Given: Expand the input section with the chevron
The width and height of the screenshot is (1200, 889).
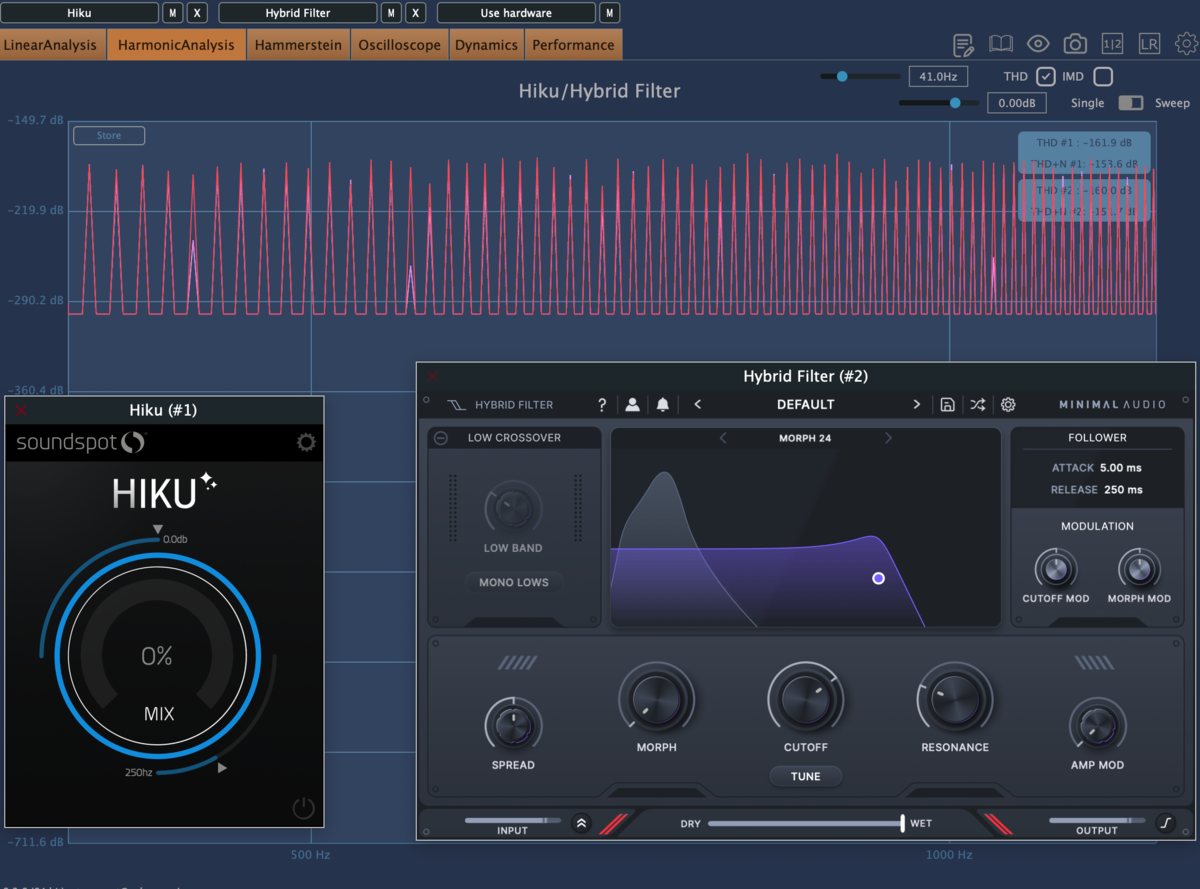Looking at the screenshot, I should click(x=581, y=823).
